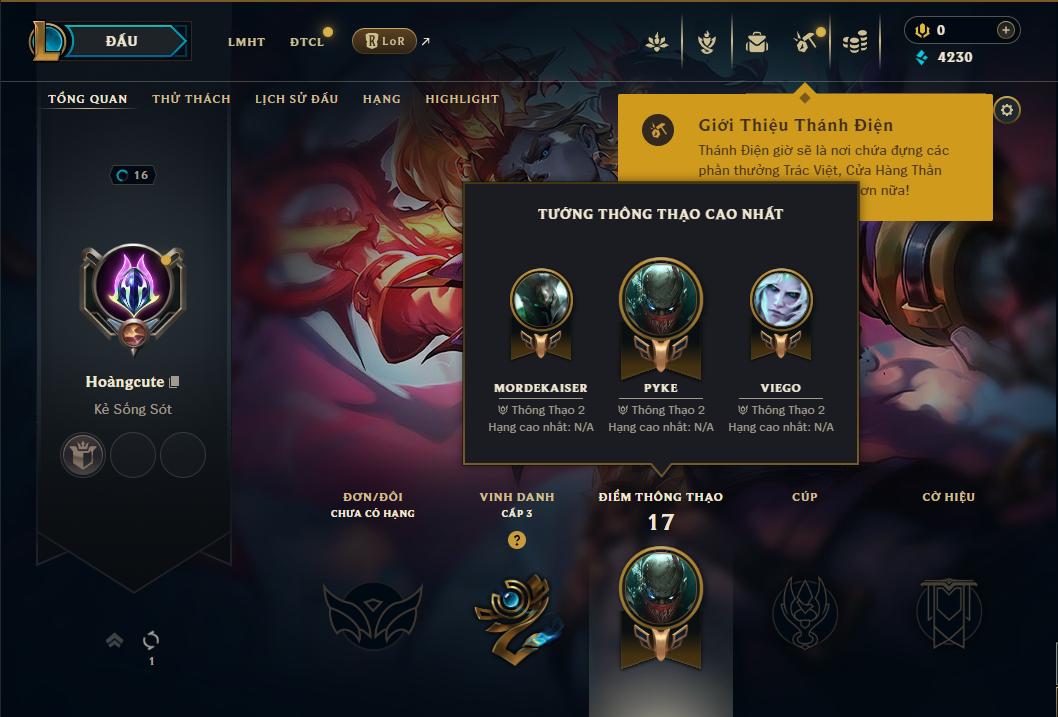Open the Collection lotus icon

pyautogui.click(x=657, y=42)
